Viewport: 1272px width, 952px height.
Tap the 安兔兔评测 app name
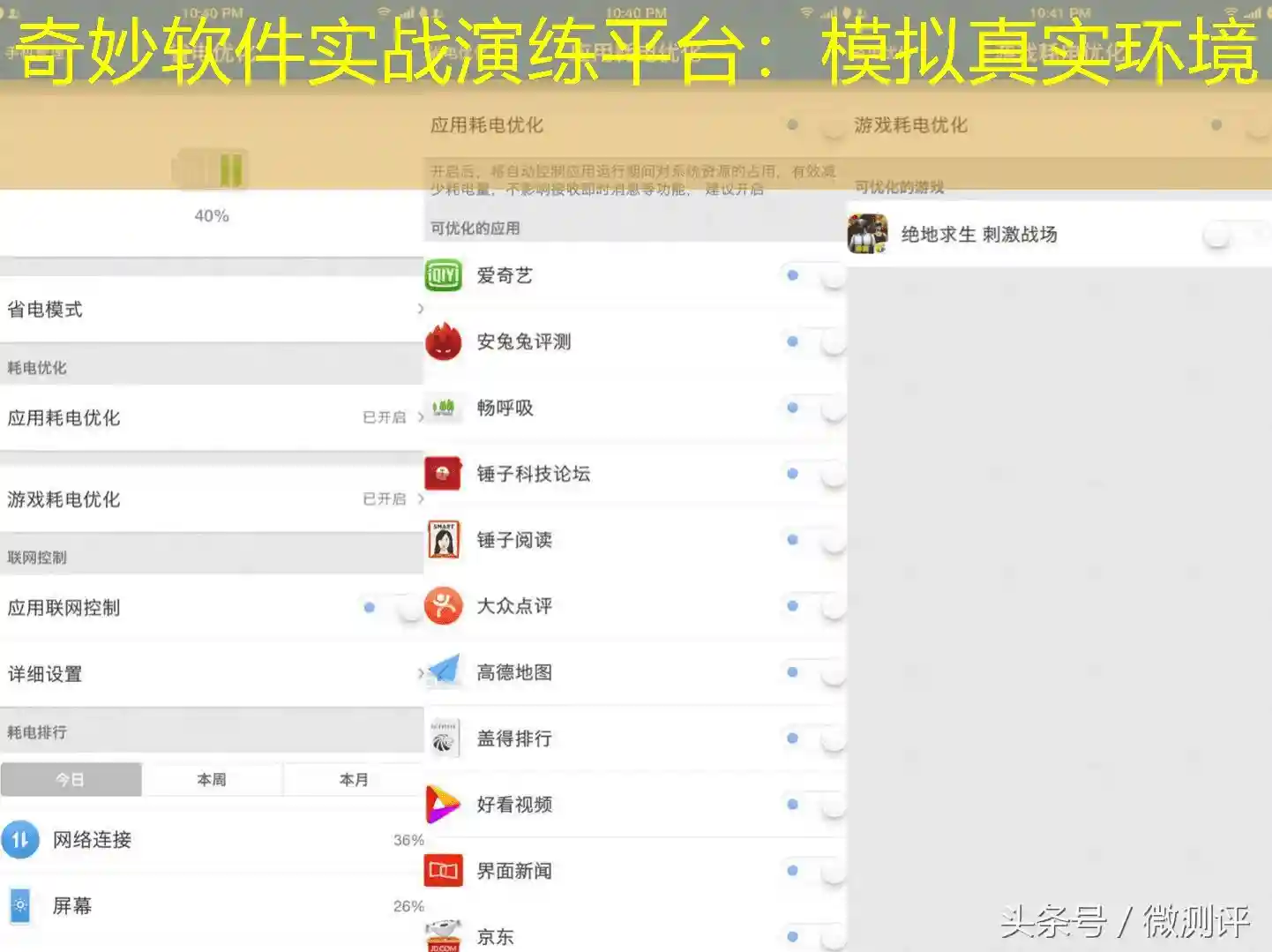click(x=524, y=342)
